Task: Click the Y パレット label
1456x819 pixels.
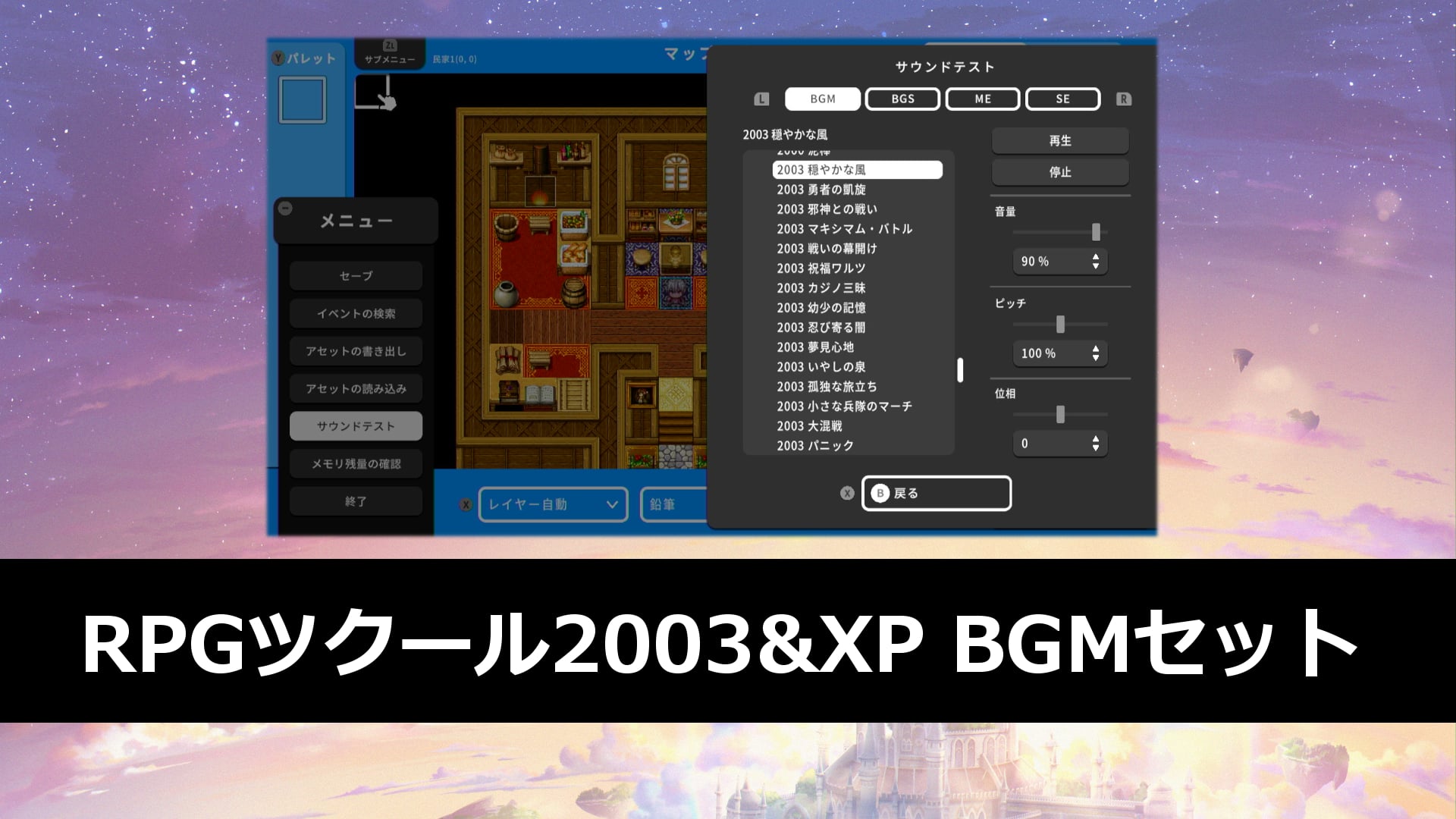Action: point(304,58)
